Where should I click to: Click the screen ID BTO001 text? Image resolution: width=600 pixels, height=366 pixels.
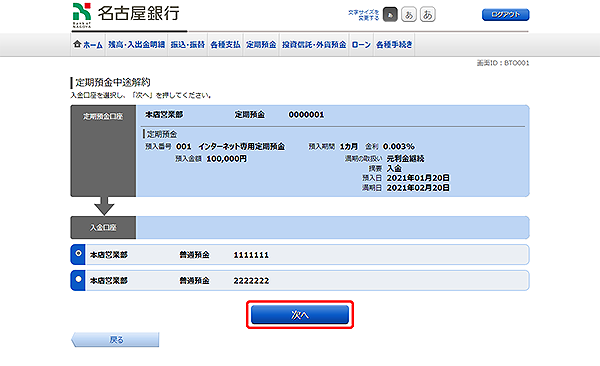click(503, 63)
